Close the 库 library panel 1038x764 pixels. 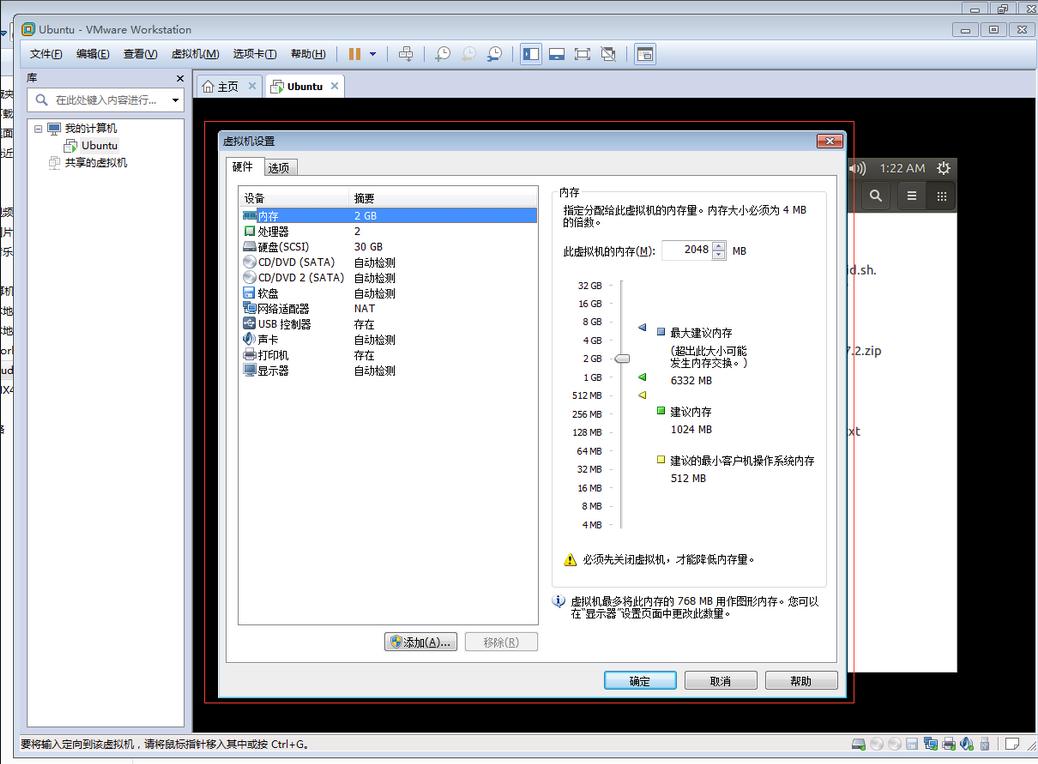tap(179, 79)
